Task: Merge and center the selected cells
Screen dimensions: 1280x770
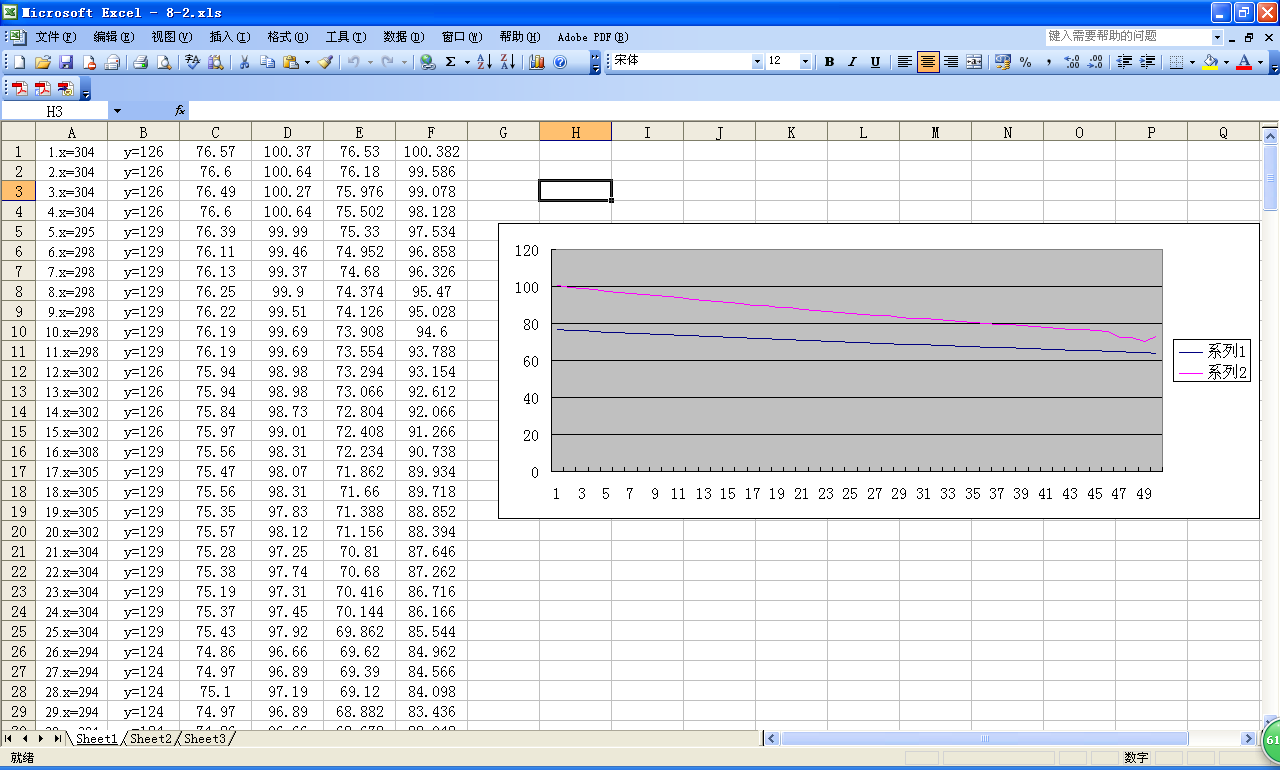Action: click(974, 62)
